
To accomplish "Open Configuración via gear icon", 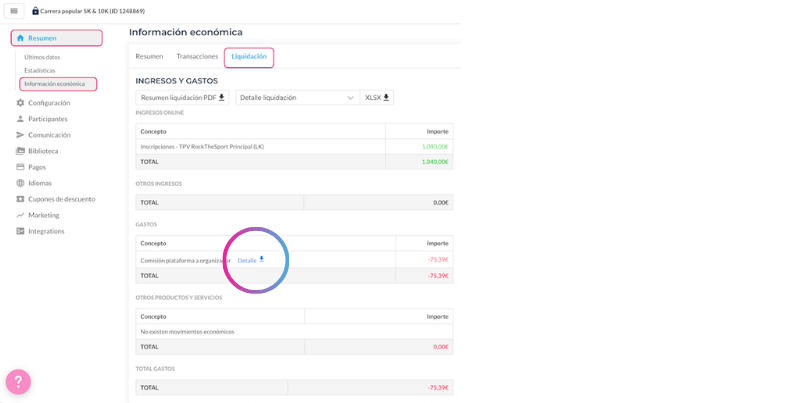I will [x=20, y=103].
